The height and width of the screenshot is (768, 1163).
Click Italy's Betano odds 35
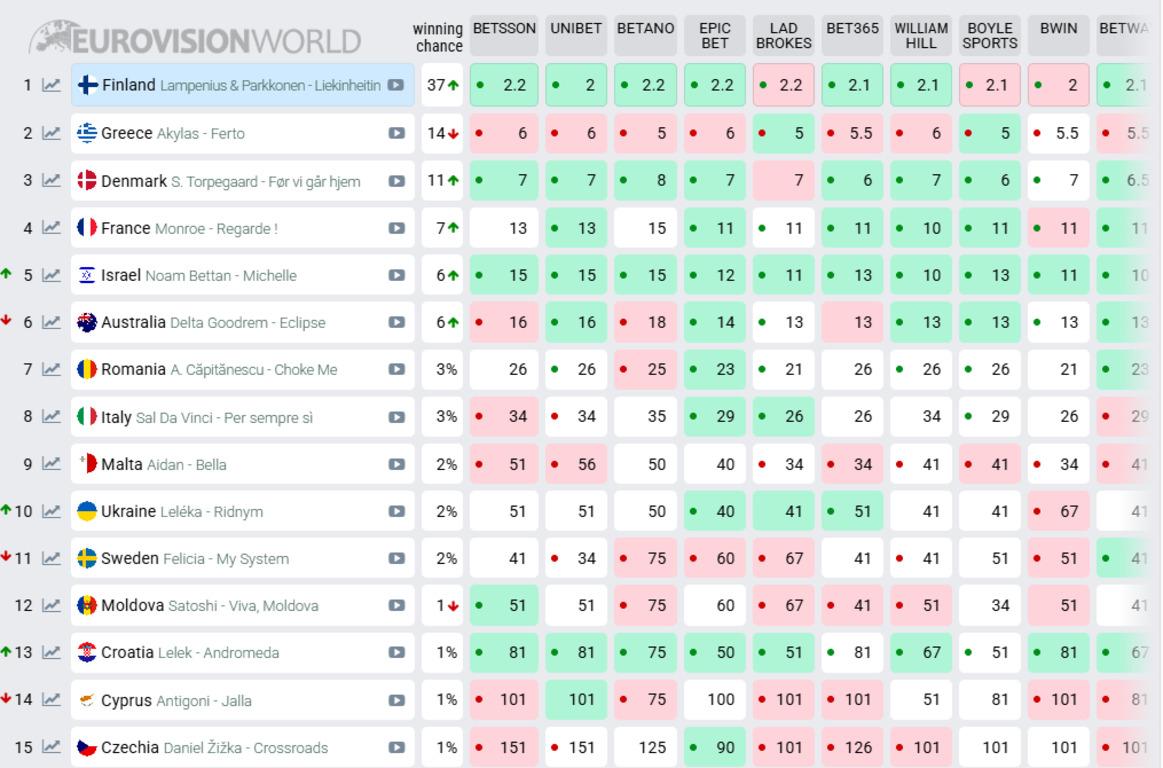tap(645, 416)
